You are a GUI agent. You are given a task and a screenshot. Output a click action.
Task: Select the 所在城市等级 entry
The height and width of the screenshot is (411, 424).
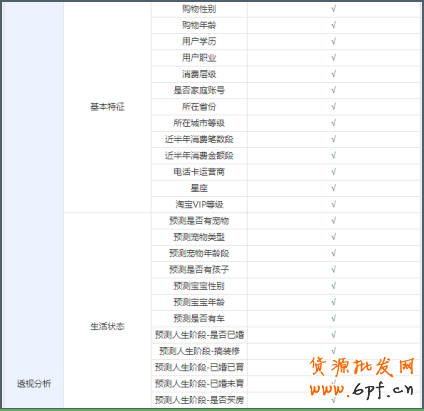199,123
